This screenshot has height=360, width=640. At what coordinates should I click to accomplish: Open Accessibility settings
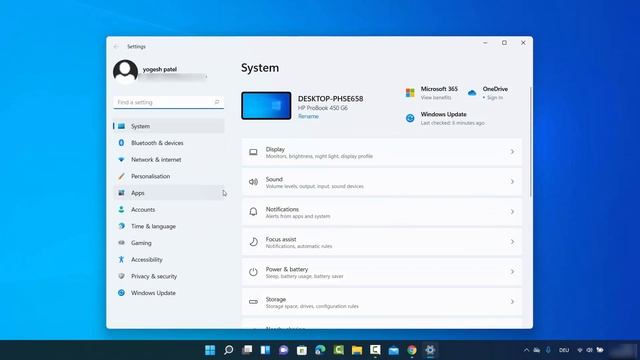coord(169,260)
